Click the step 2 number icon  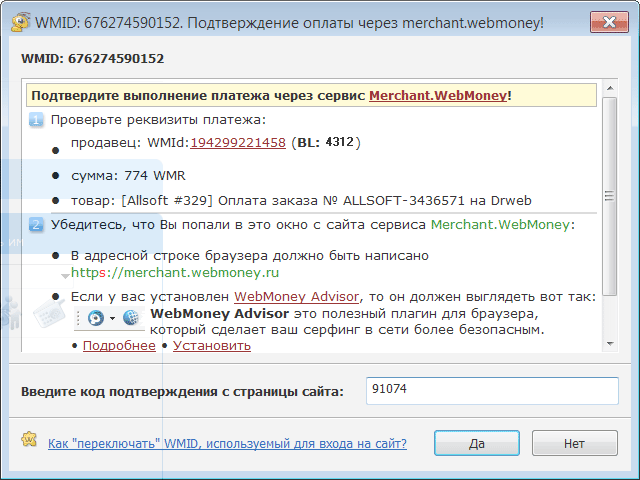(36, 225)
